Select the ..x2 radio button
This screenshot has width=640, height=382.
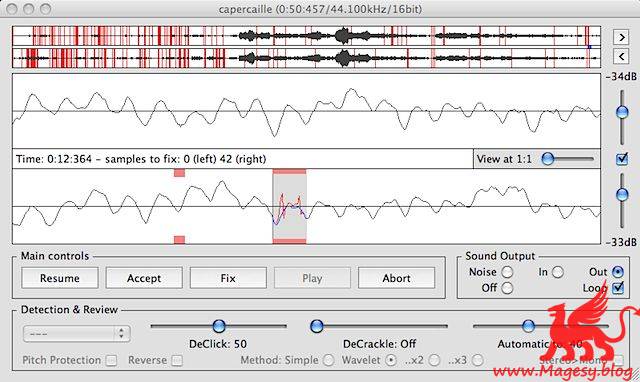tap(434, 360)
